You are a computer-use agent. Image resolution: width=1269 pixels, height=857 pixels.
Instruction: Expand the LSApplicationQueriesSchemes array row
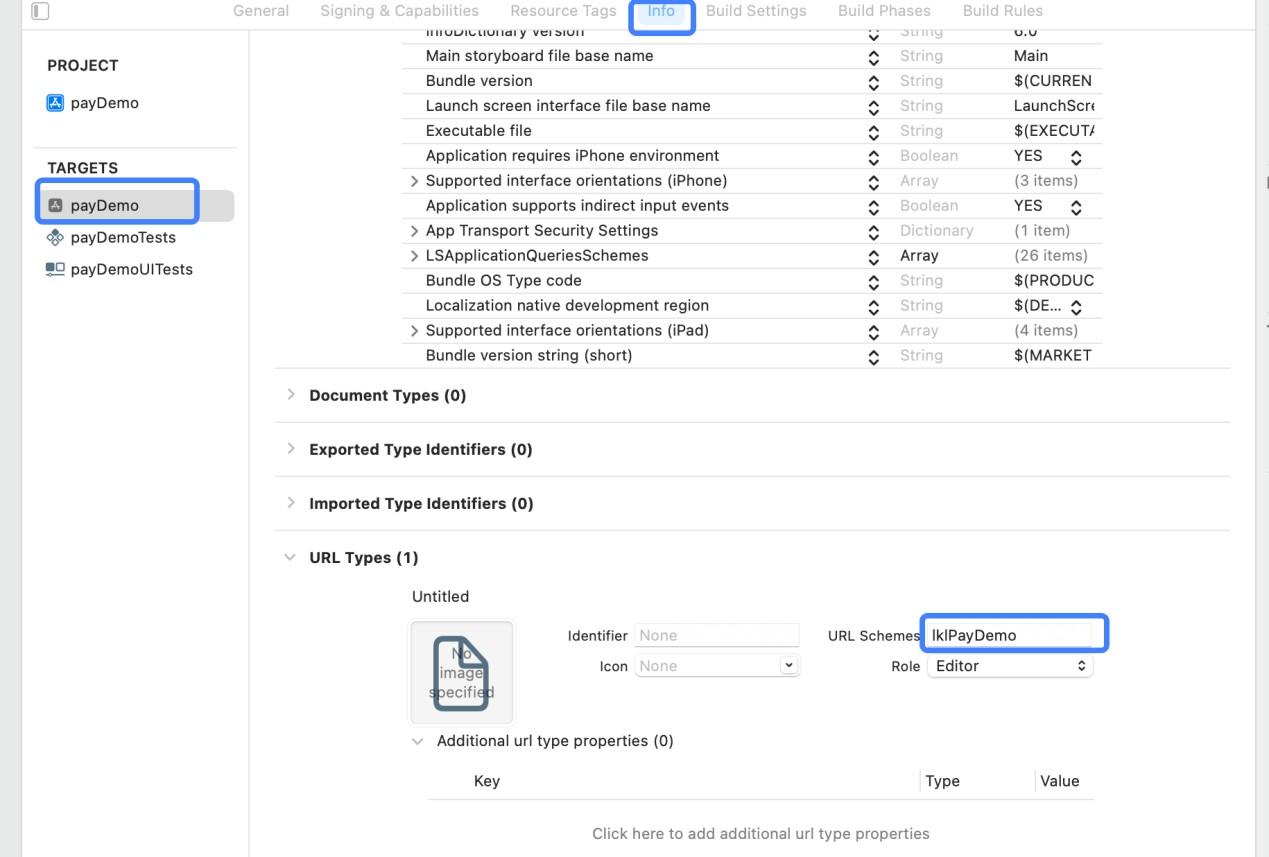click(414, 256)
